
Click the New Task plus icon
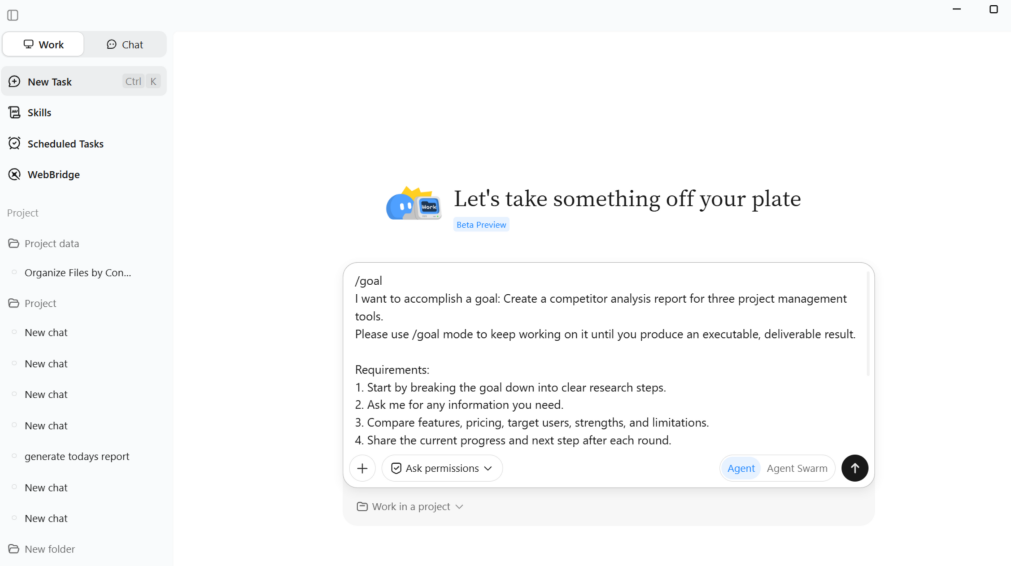pyautogui.click(x=14, y=82)
